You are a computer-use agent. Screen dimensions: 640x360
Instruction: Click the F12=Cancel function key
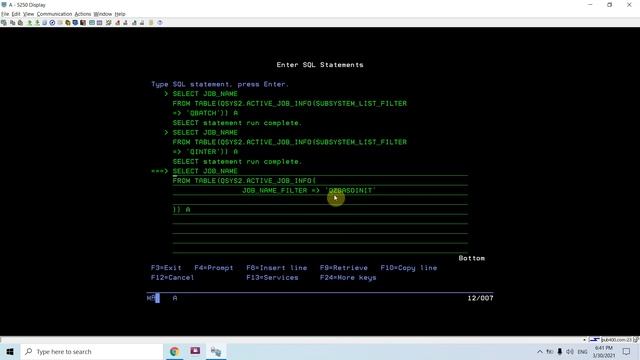172,278
